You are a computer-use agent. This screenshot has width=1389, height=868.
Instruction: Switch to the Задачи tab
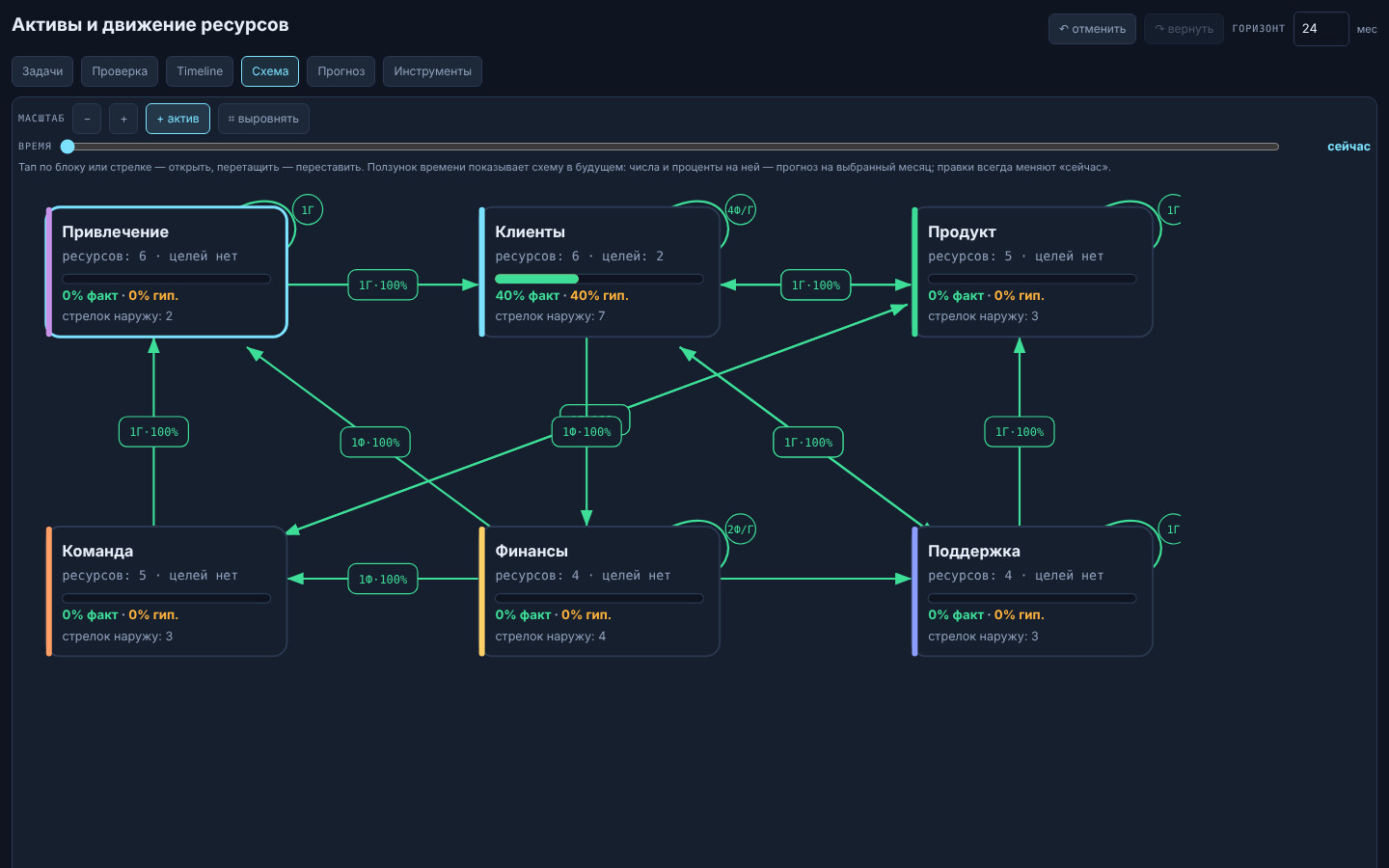point(42,71)
